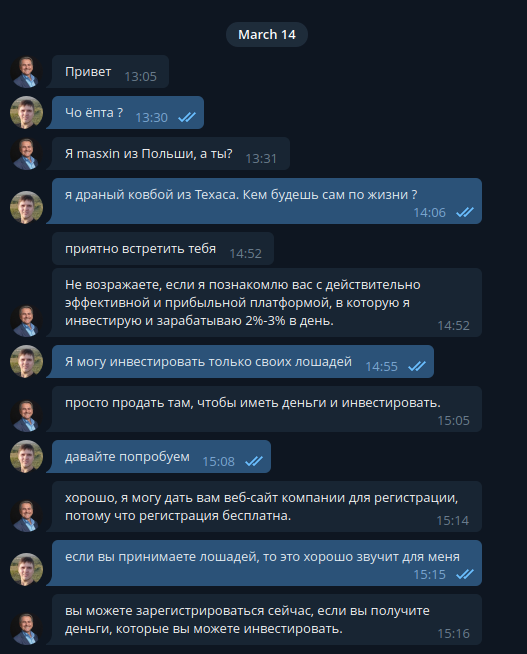Click the double-check marks at 14:06
This screenshot has height=654, width=527.
[465, 213]
